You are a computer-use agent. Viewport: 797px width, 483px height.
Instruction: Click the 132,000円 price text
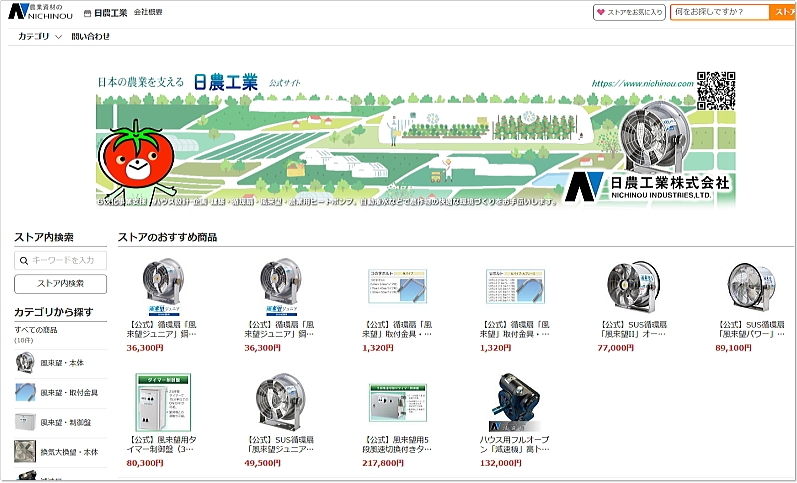500,463
